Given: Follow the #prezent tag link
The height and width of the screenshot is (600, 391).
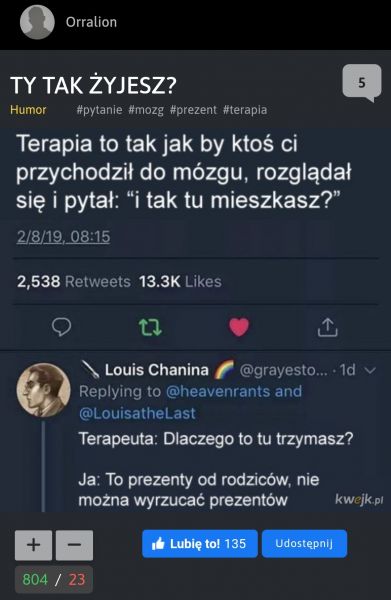Looking at the screenshot, I should tap(193, 110).
